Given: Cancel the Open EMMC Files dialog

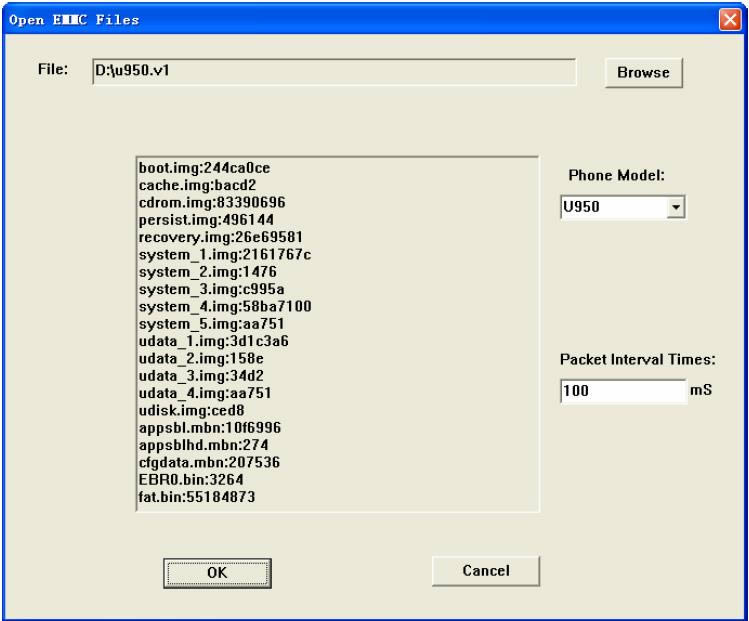Looking at the screenshot, I should pos(486,571).
